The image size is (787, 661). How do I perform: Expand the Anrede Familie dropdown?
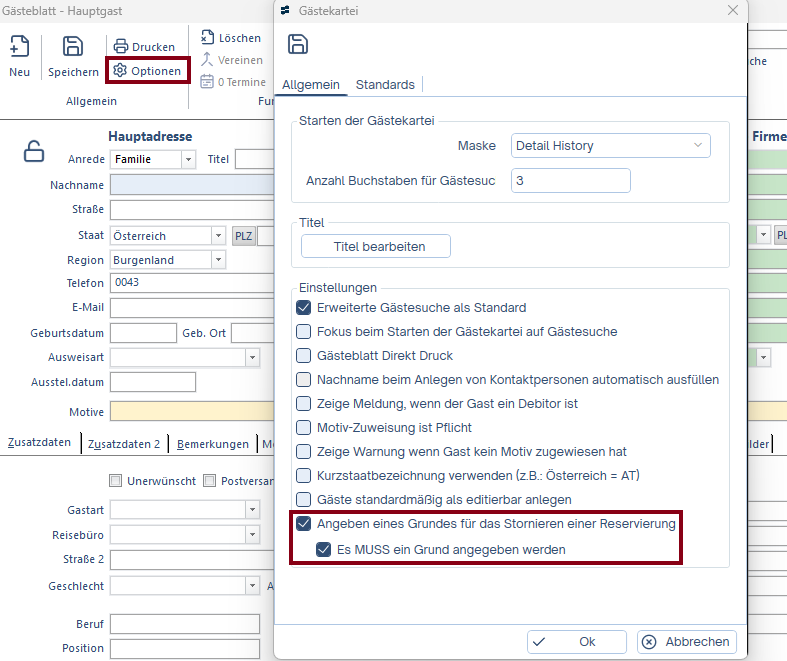pos(188,159)
